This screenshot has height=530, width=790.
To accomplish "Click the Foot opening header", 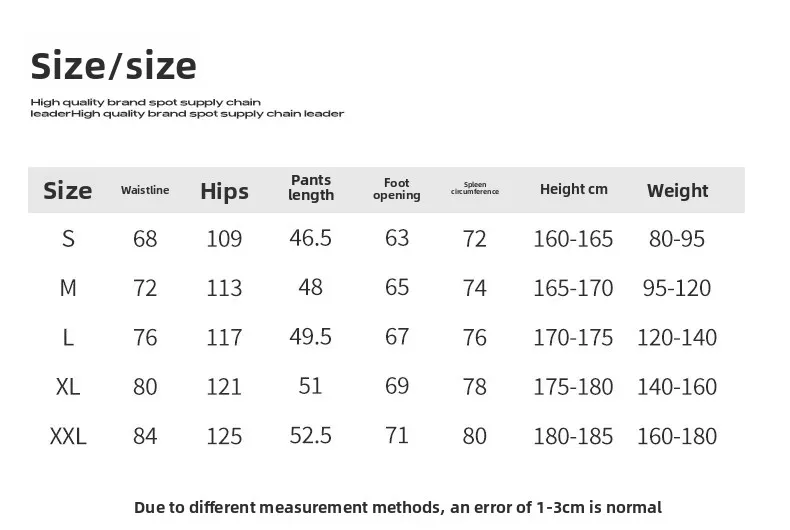I will 397,189.
